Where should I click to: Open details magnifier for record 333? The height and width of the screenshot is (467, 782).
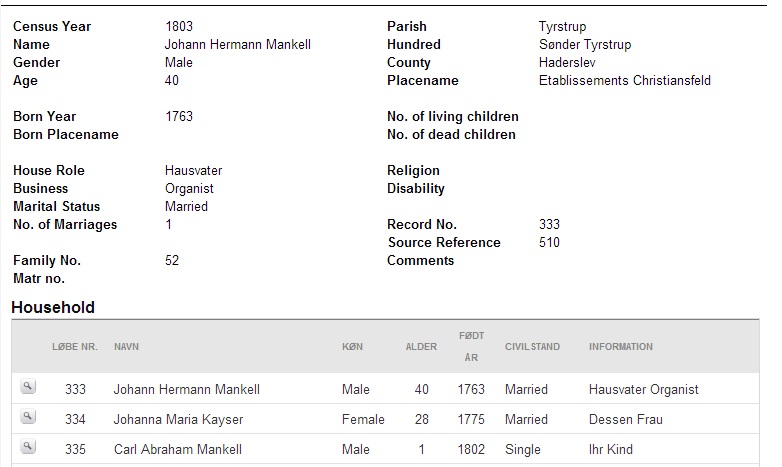click(28, 386)
